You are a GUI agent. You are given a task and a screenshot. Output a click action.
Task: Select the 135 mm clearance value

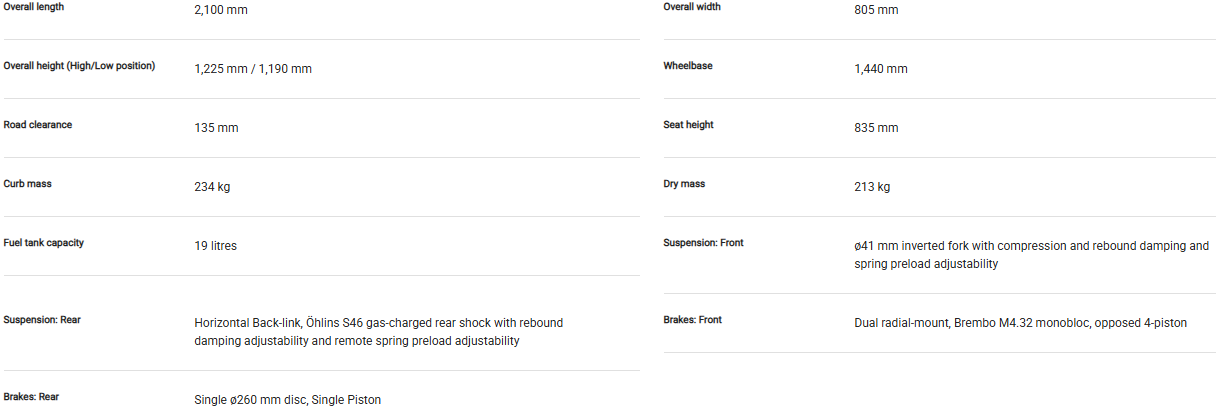pyautogui.click(x=216, y=128)
